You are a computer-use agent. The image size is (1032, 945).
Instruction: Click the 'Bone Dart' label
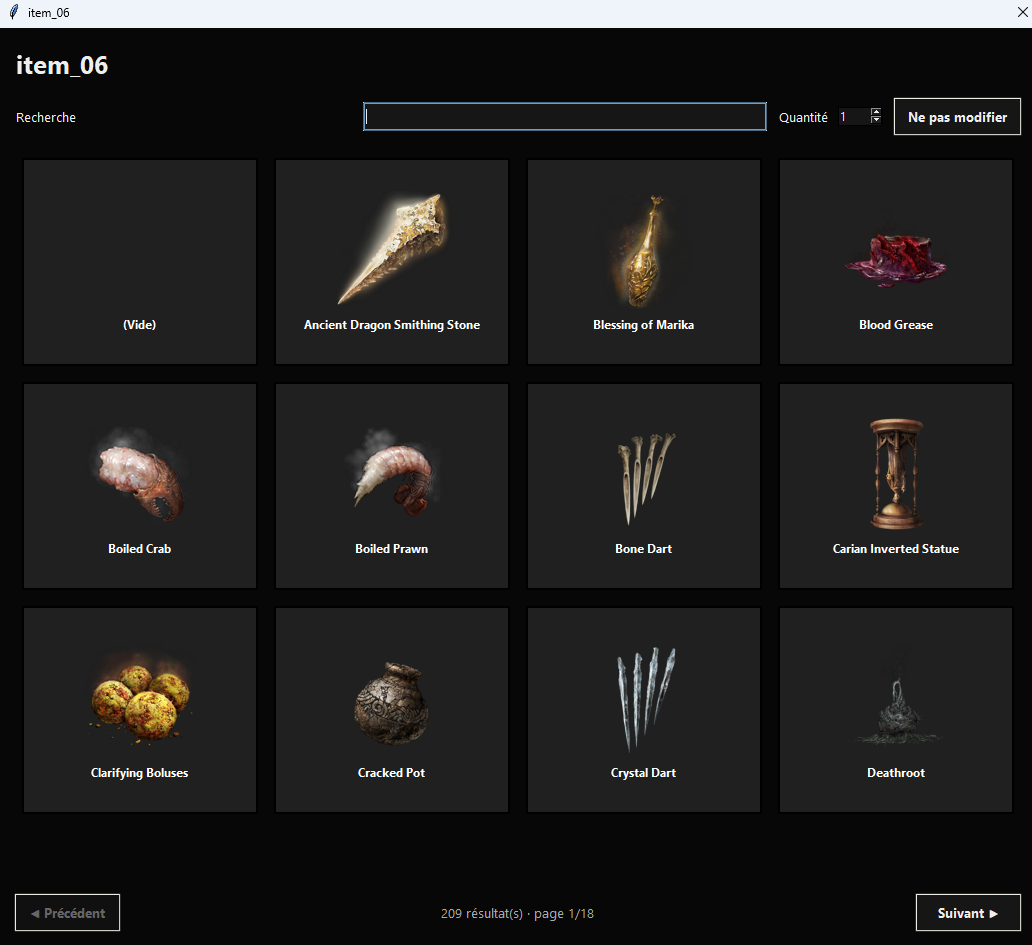644,548
